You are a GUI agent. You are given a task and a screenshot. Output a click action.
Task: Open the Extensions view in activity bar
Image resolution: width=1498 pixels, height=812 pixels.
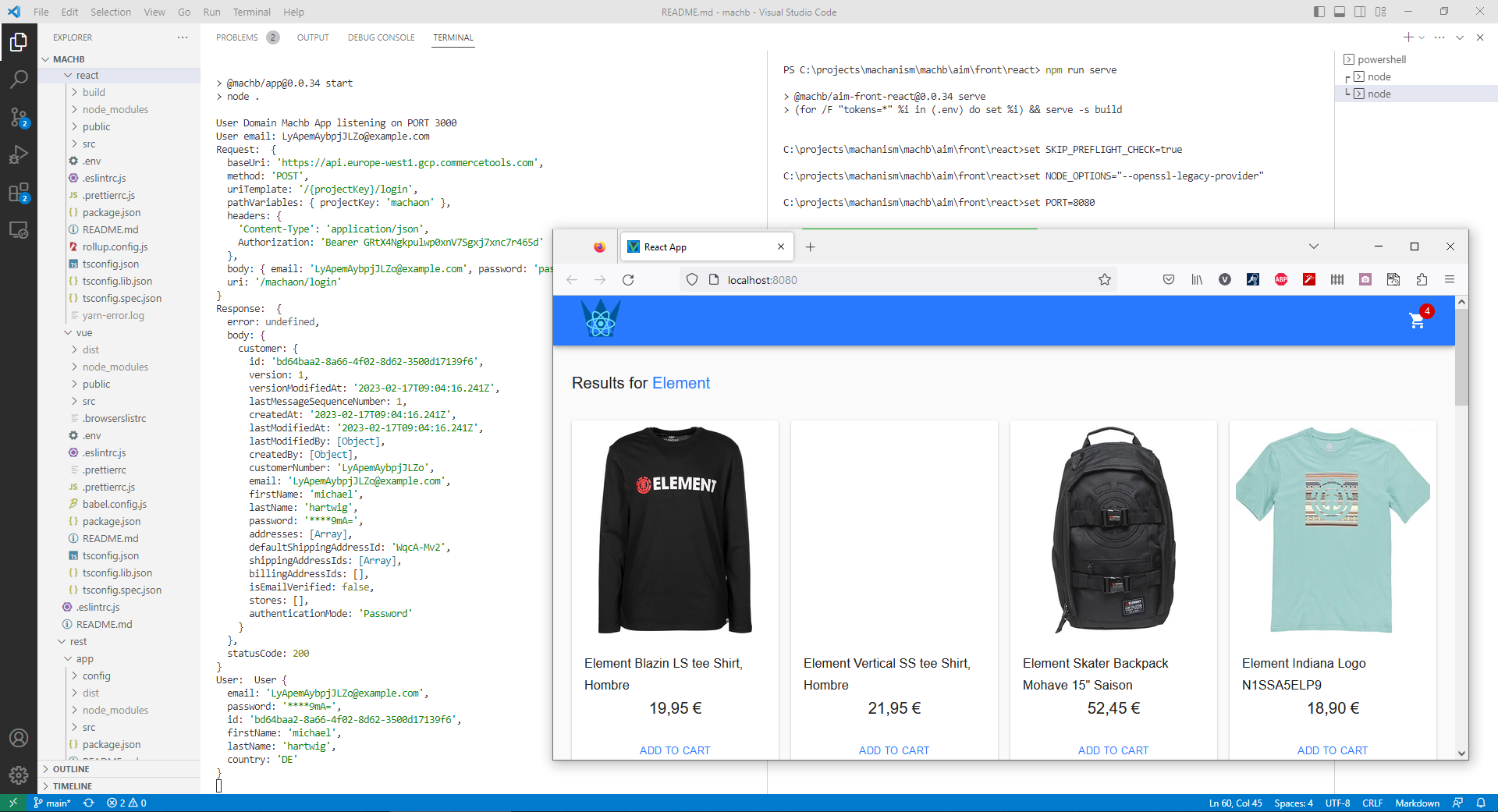[x=19, y=192]
